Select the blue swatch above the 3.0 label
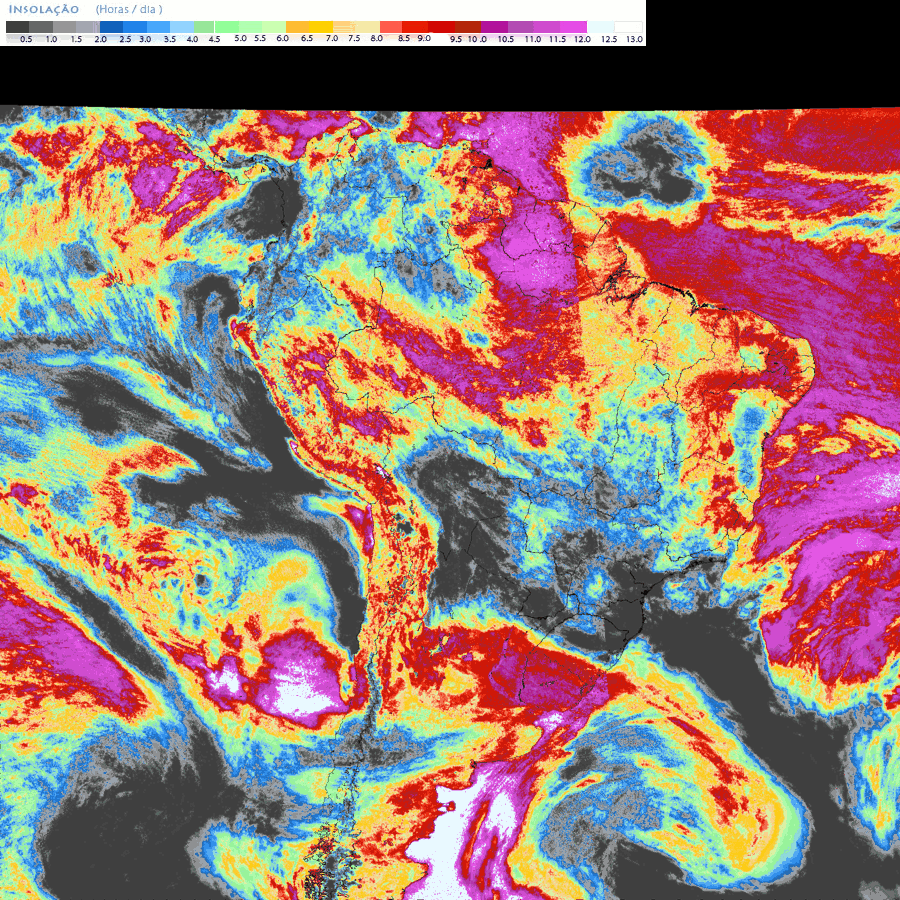Viewport: 900px width, 900px height. (x=135, y=27)
